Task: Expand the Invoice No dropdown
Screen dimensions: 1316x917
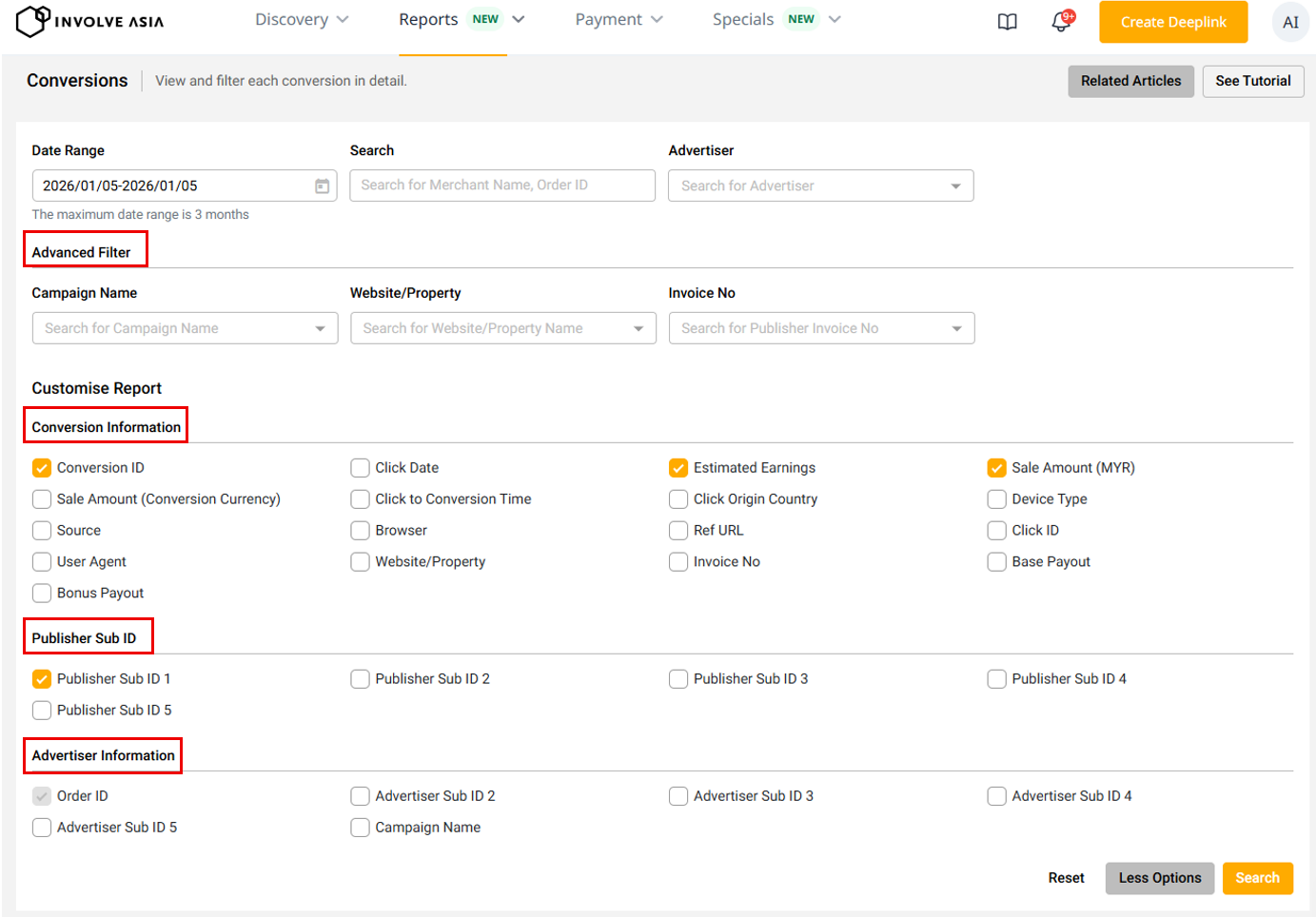Action: [x=821, y=329]
